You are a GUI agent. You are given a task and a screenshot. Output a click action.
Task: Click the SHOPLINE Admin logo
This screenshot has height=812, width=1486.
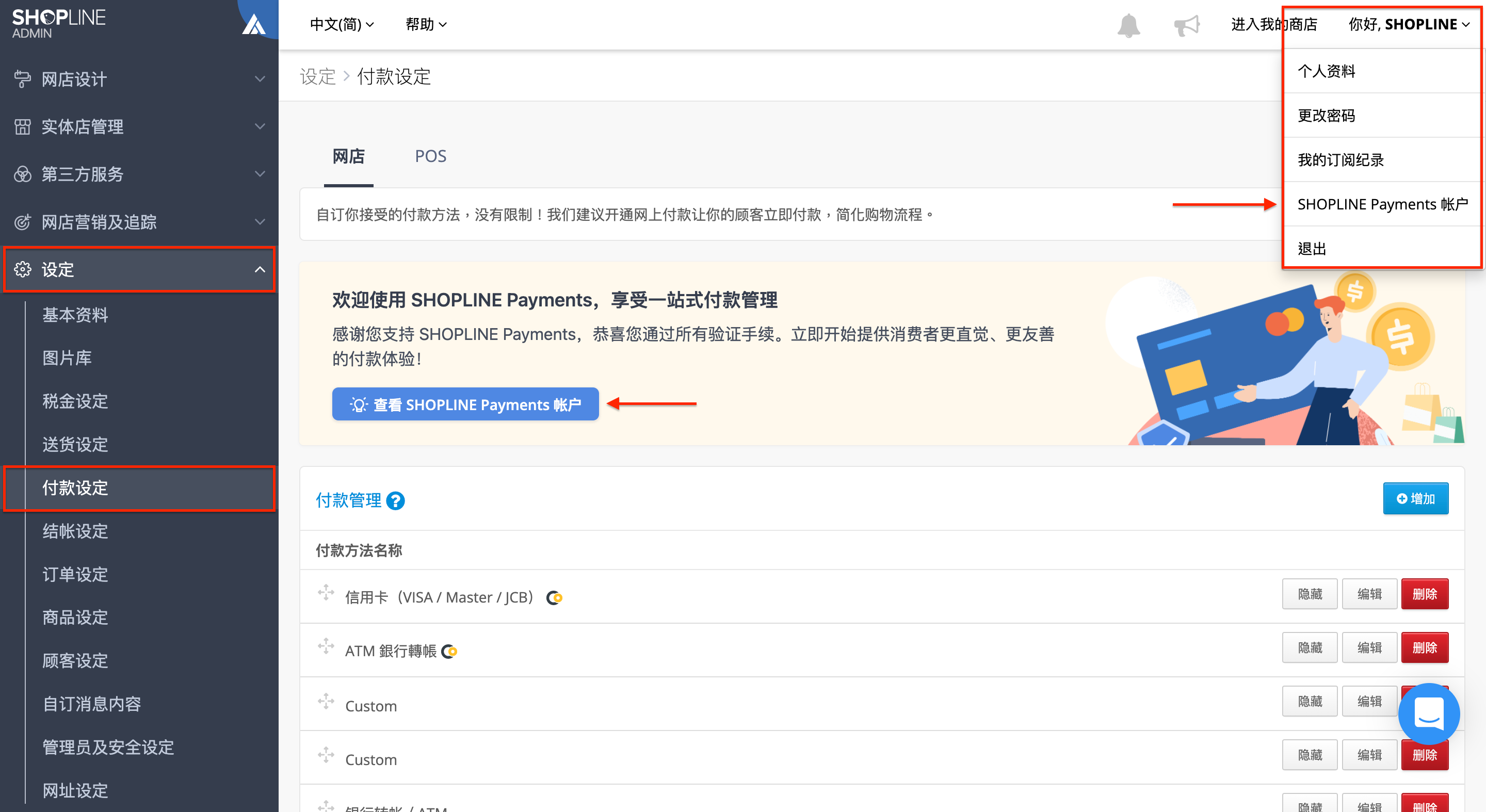58,24
